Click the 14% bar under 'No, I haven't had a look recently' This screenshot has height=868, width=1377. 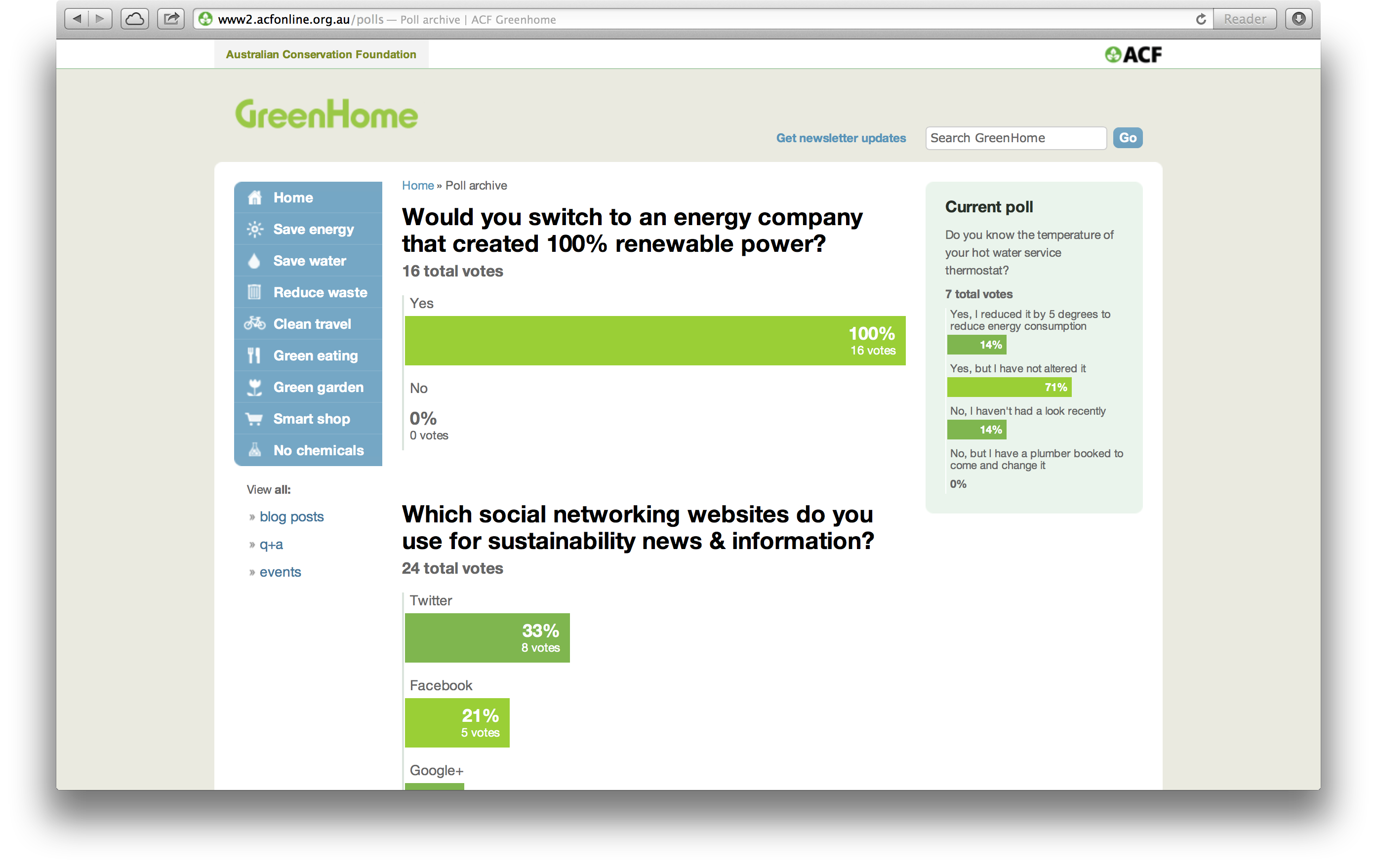click(977, 430)
